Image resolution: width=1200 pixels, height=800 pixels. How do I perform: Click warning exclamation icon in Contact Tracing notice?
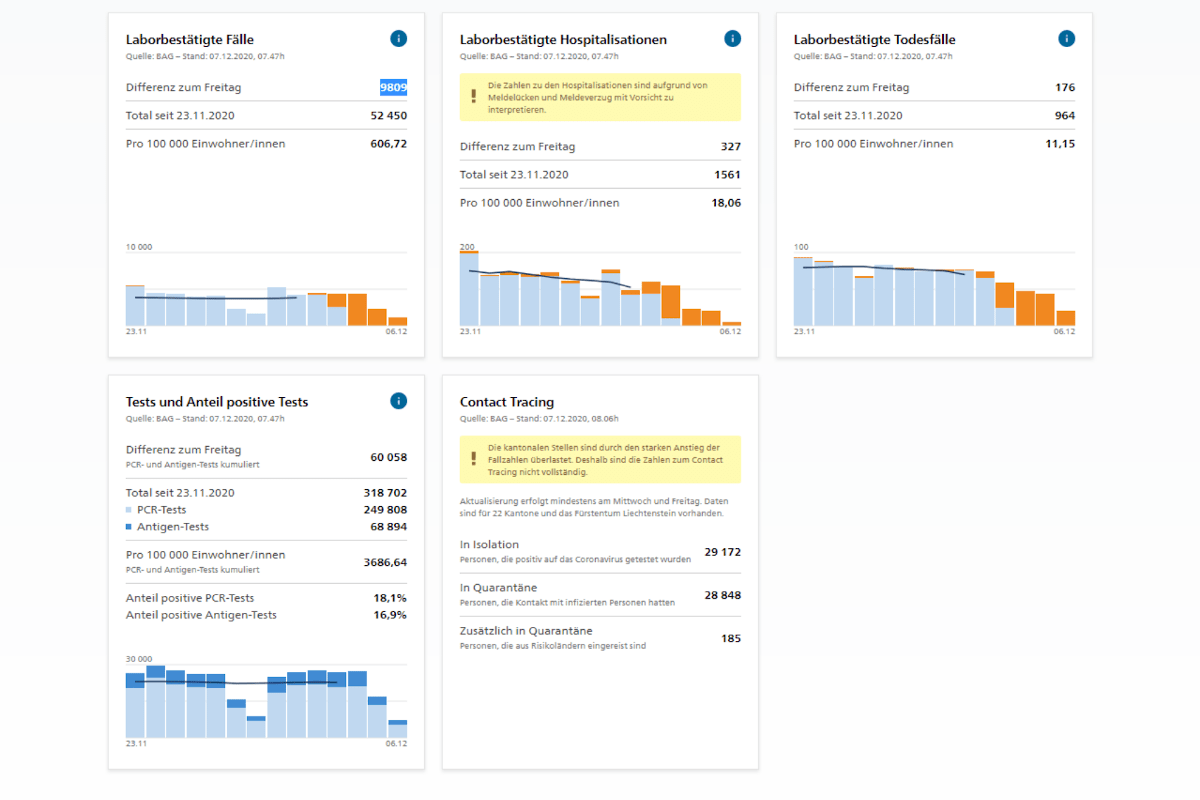[474, 459]
